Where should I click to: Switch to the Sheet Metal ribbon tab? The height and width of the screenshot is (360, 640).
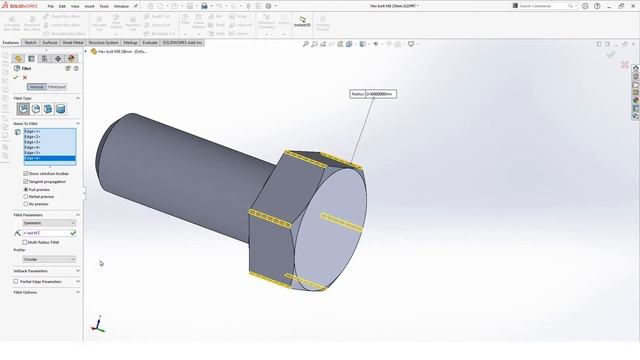[73, 43]
